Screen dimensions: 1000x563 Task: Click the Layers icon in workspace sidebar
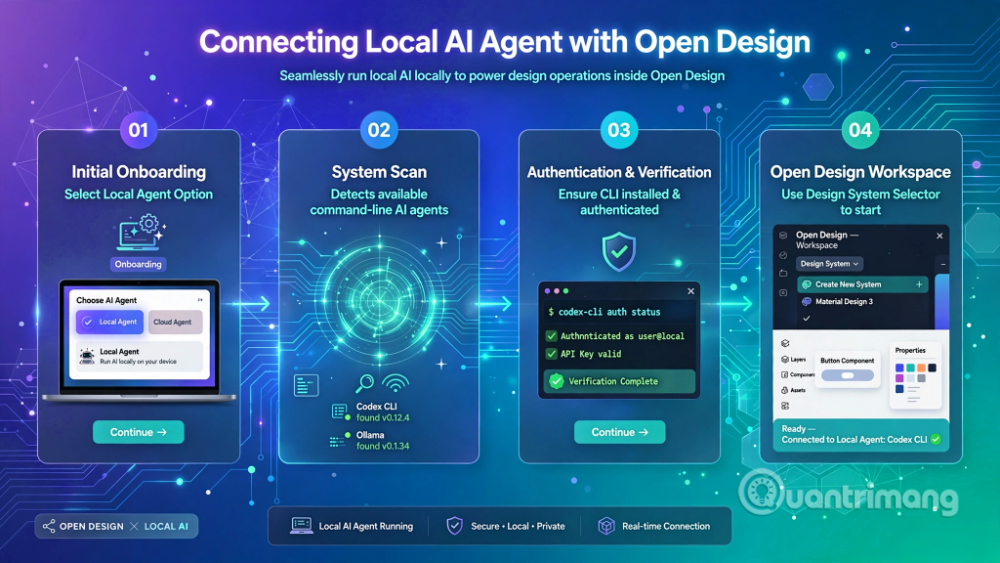785,359
